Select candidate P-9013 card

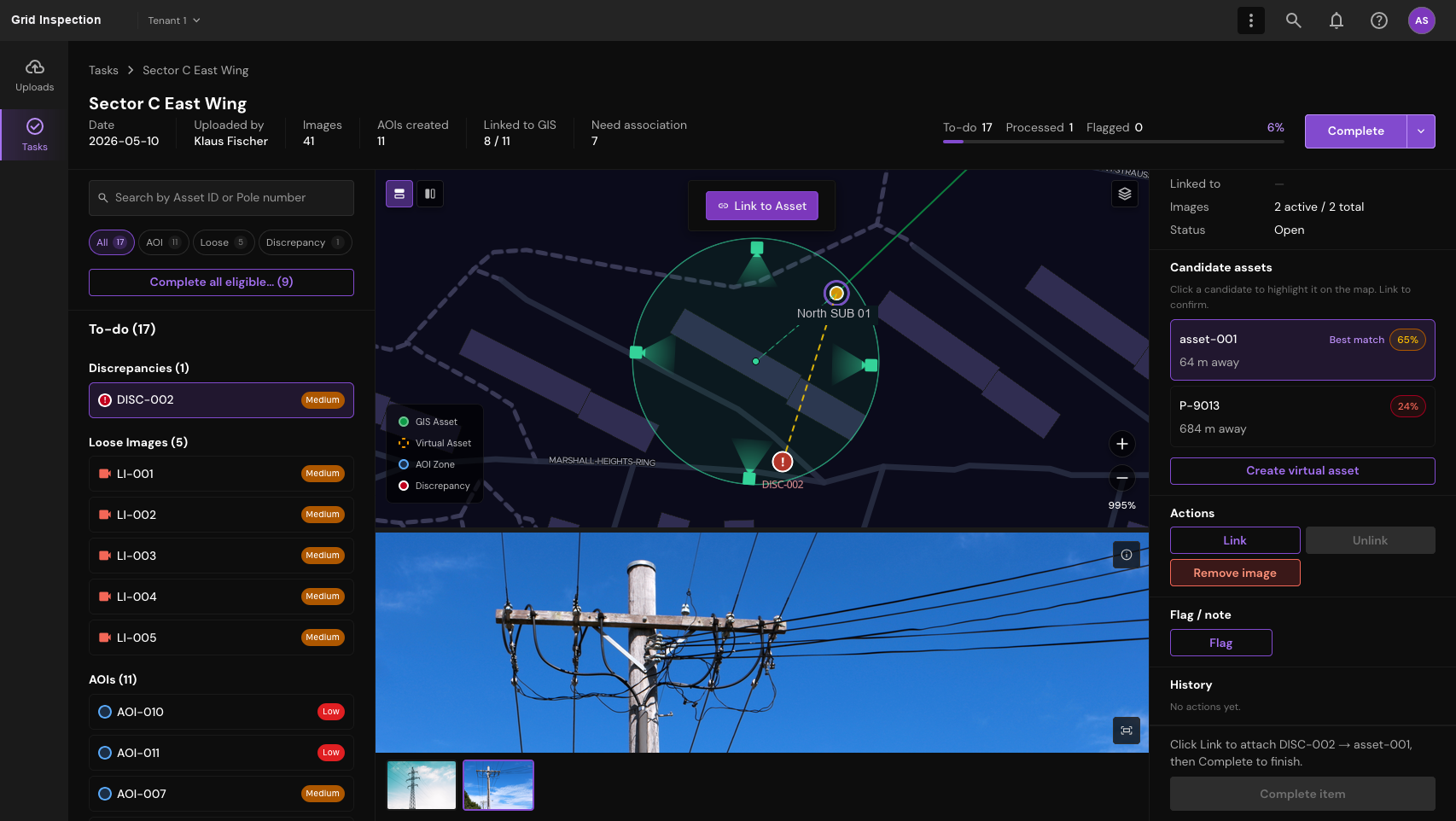coord(1302,416)
